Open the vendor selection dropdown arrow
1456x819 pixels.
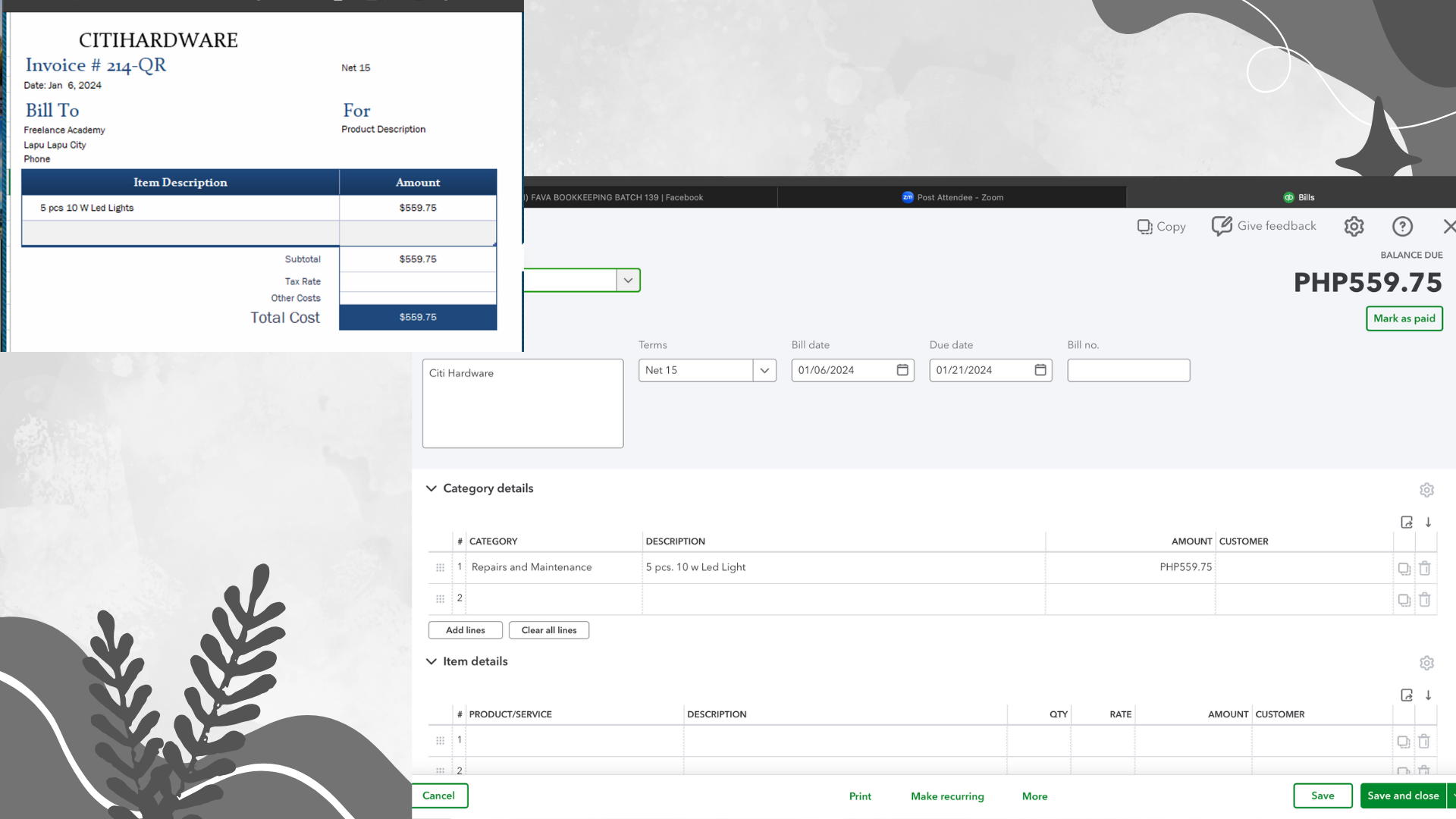(628, 281)
